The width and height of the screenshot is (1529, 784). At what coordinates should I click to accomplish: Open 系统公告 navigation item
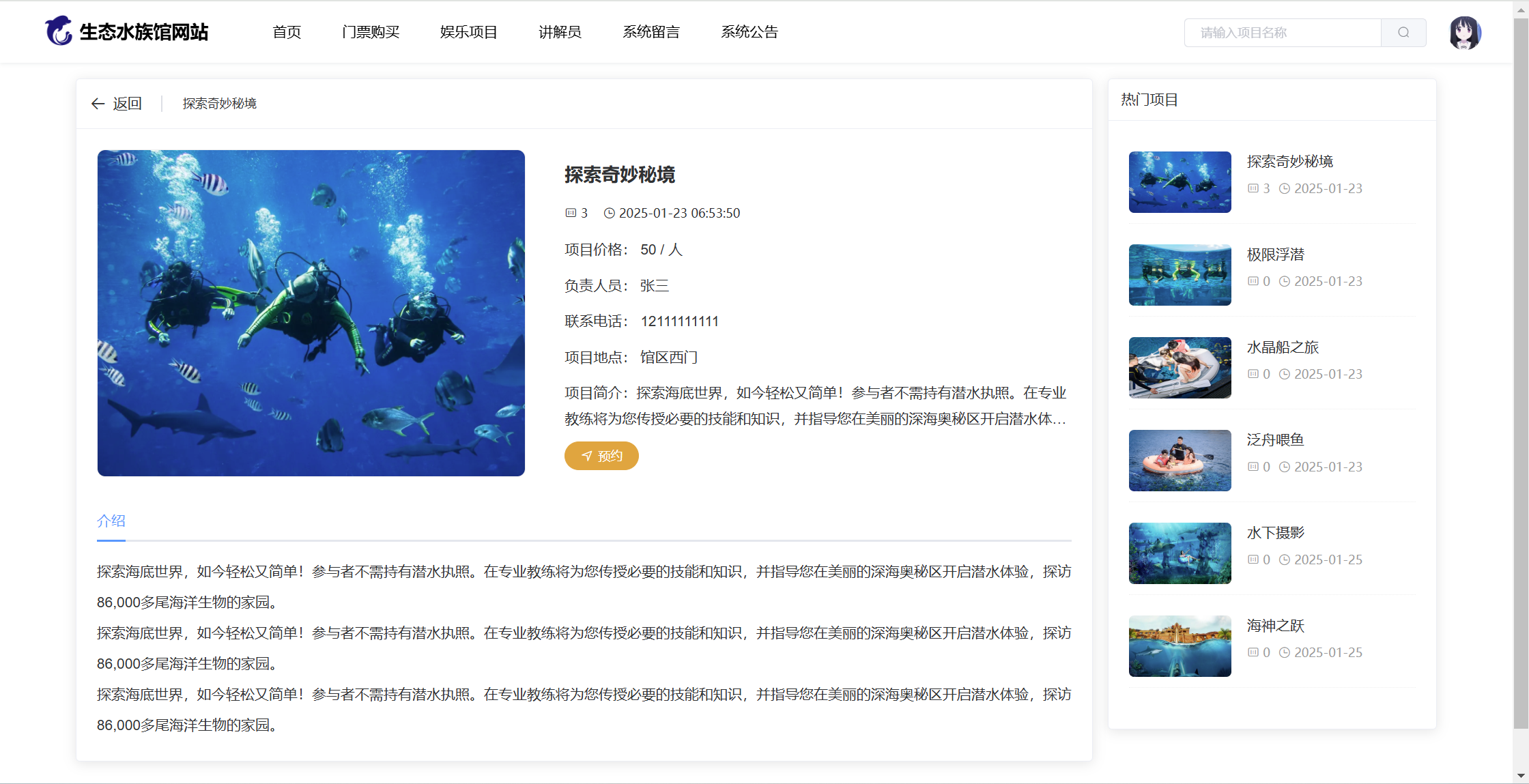(749, 32)
